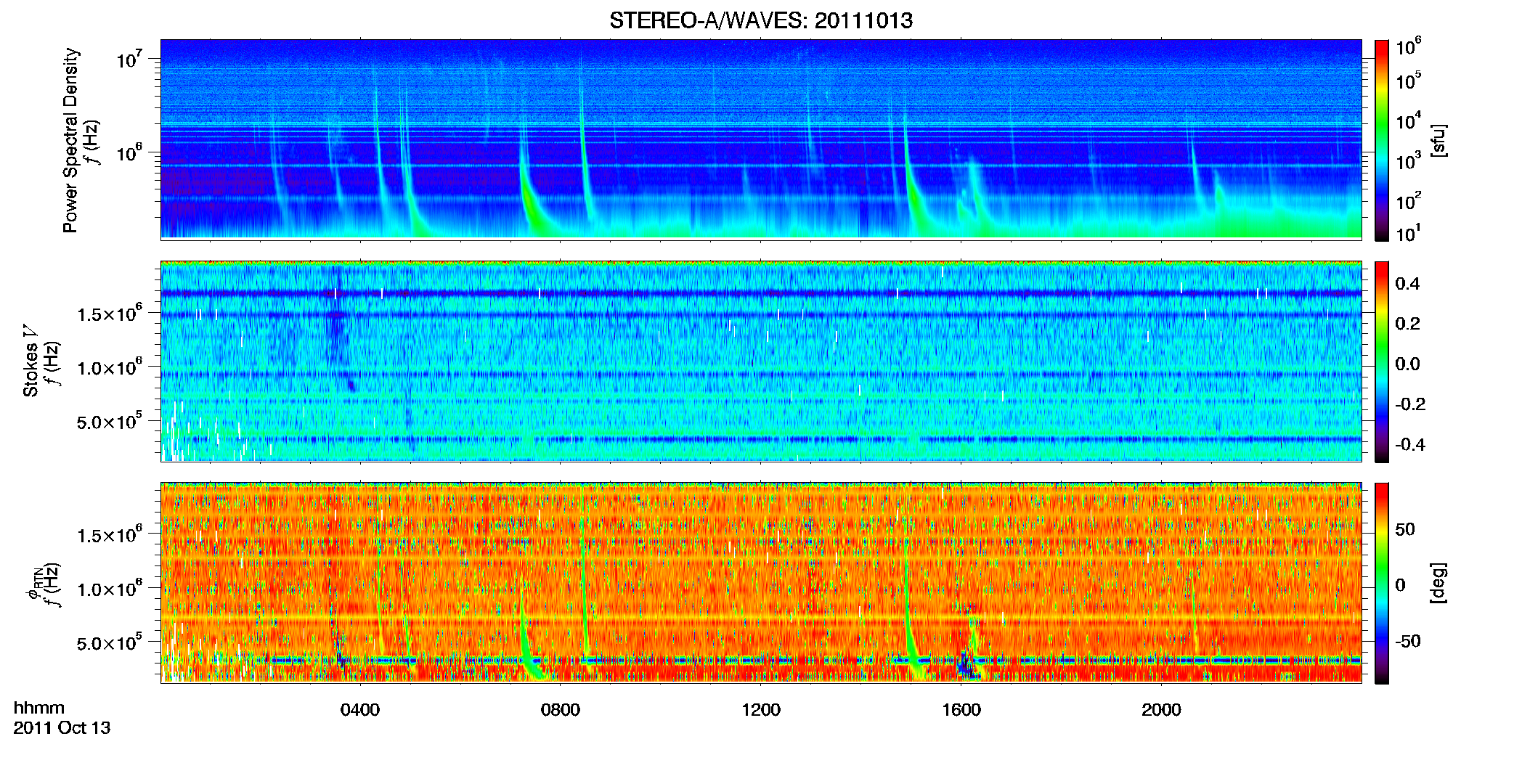Screen dimensions: 1522x784
Task: Click the 10^6 value on the sfu colorbar
Action: click(x=1409, y=47)
